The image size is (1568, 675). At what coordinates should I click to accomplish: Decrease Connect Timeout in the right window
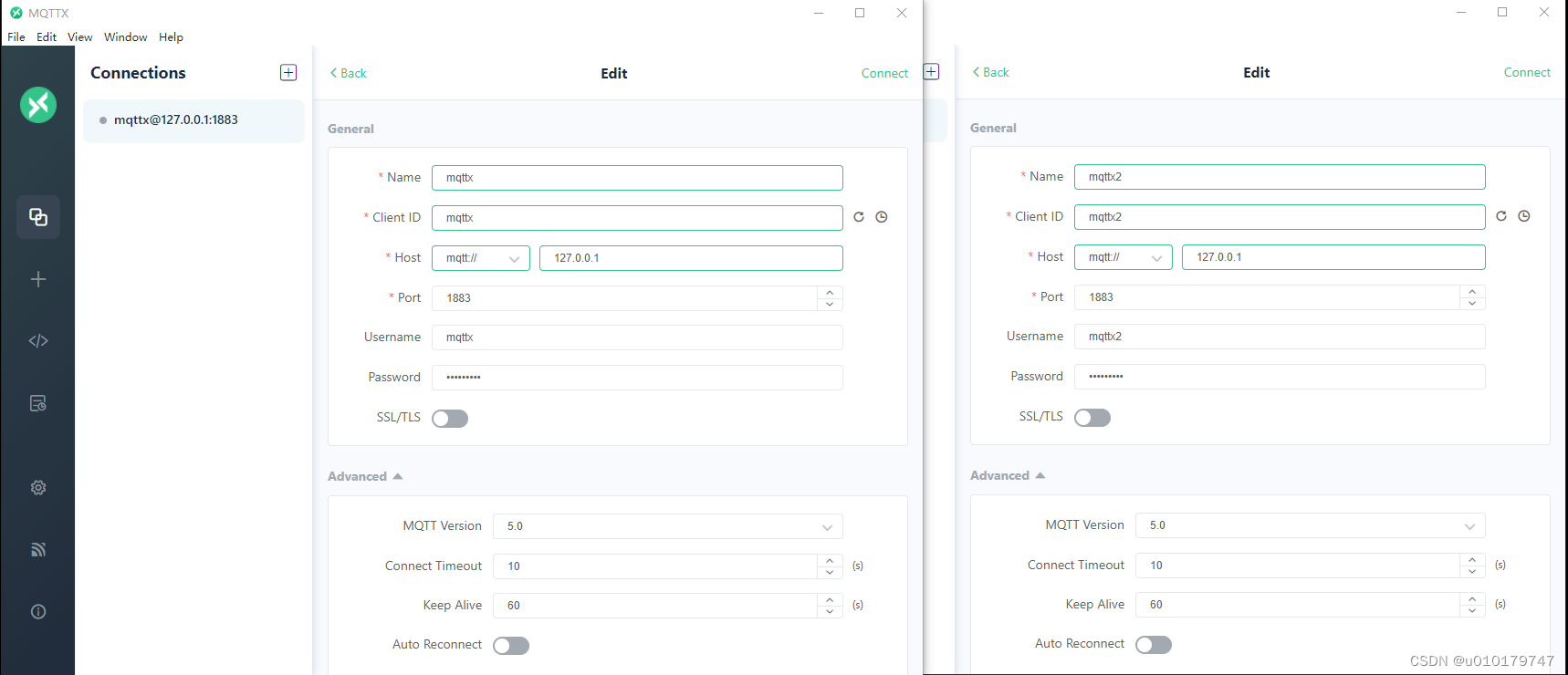click(1472, 571)
